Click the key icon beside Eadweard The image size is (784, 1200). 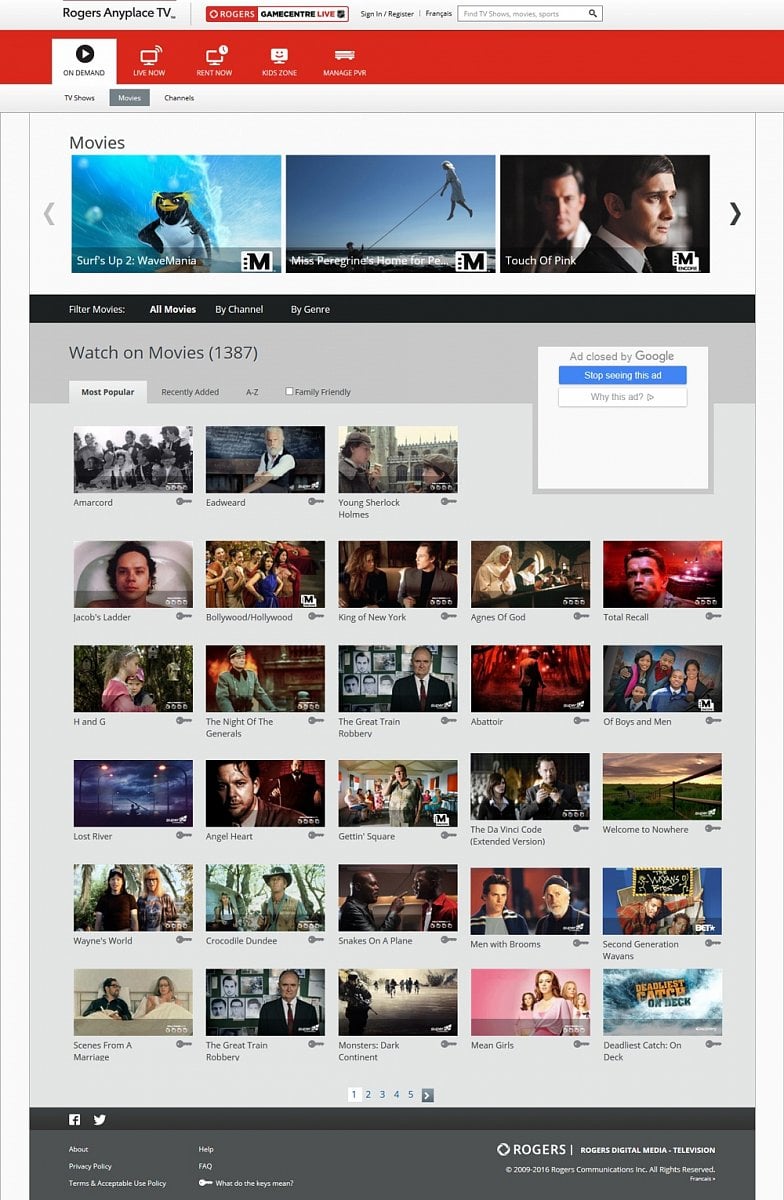tap(316, 501)
